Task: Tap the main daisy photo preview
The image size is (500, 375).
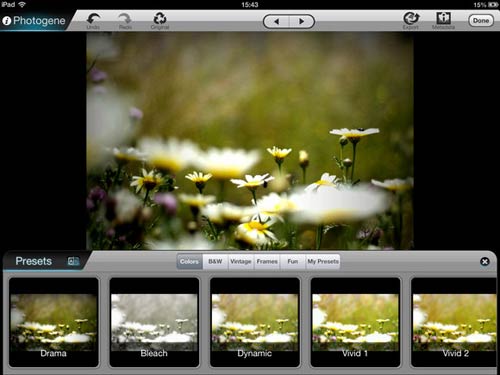Action: [250, 141]
